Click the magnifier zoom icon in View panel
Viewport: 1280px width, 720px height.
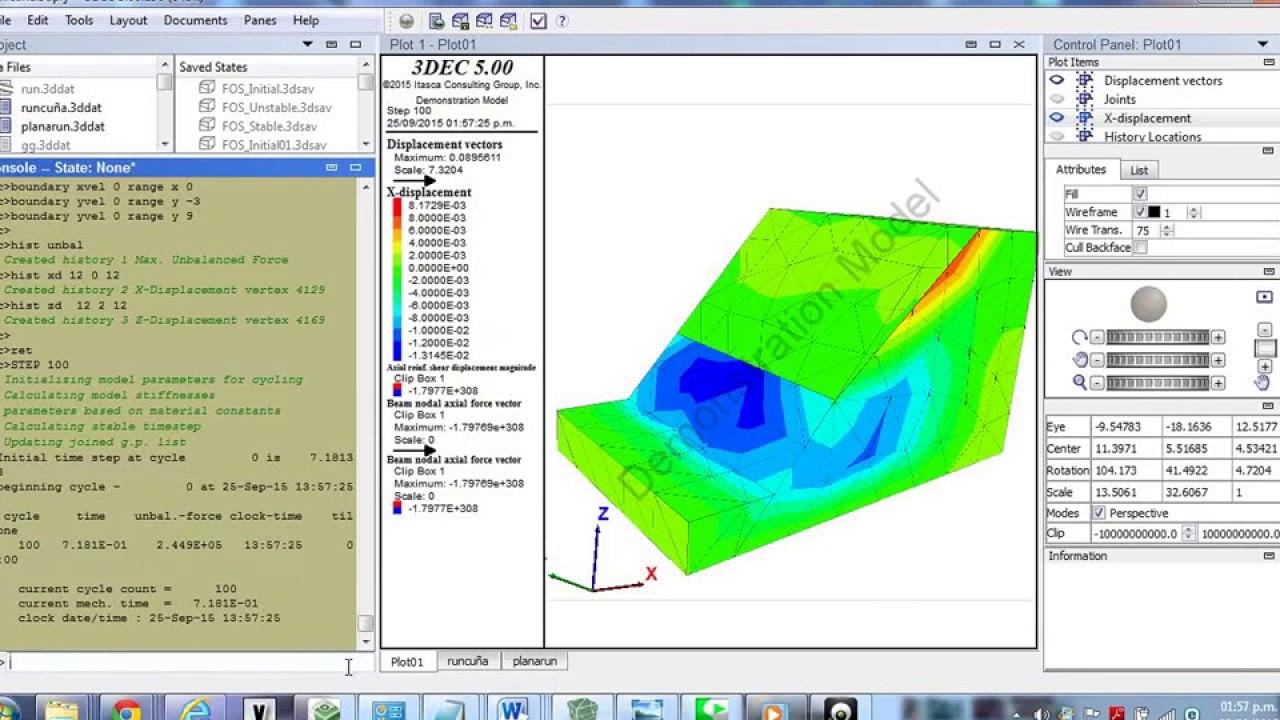coord(1079,382)
